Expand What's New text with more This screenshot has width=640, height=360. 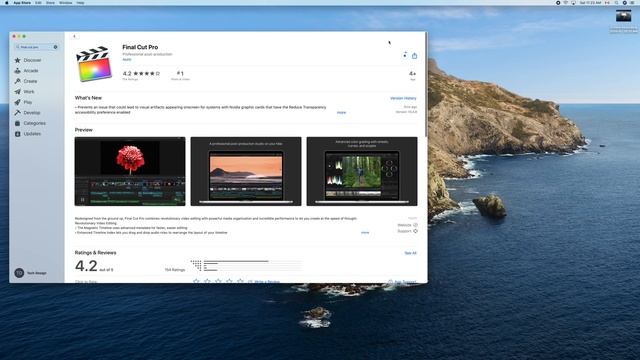[341, 112]
